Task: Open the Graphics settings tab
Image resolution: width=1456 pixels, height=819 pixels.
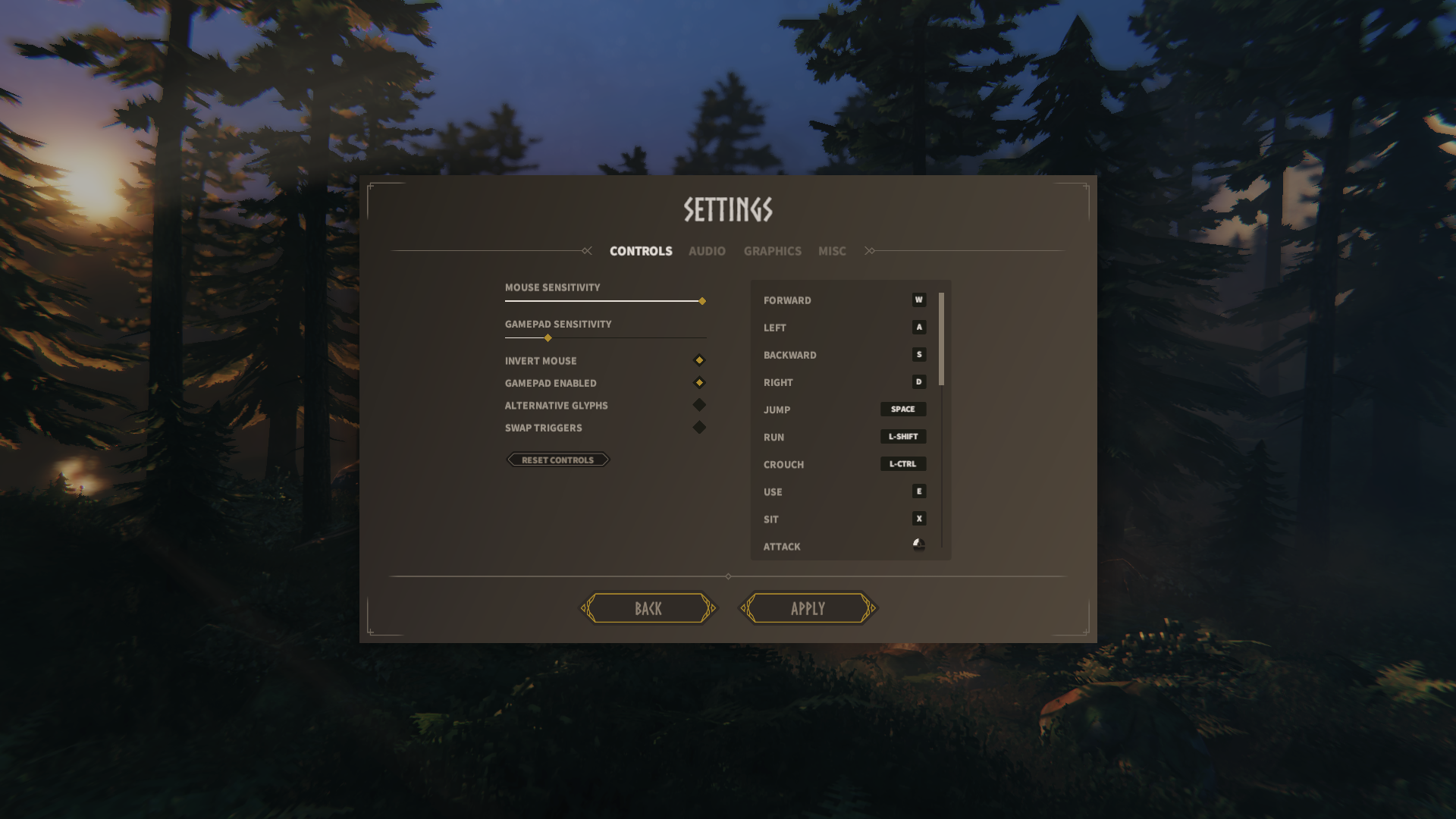Action: click(772, 250)
